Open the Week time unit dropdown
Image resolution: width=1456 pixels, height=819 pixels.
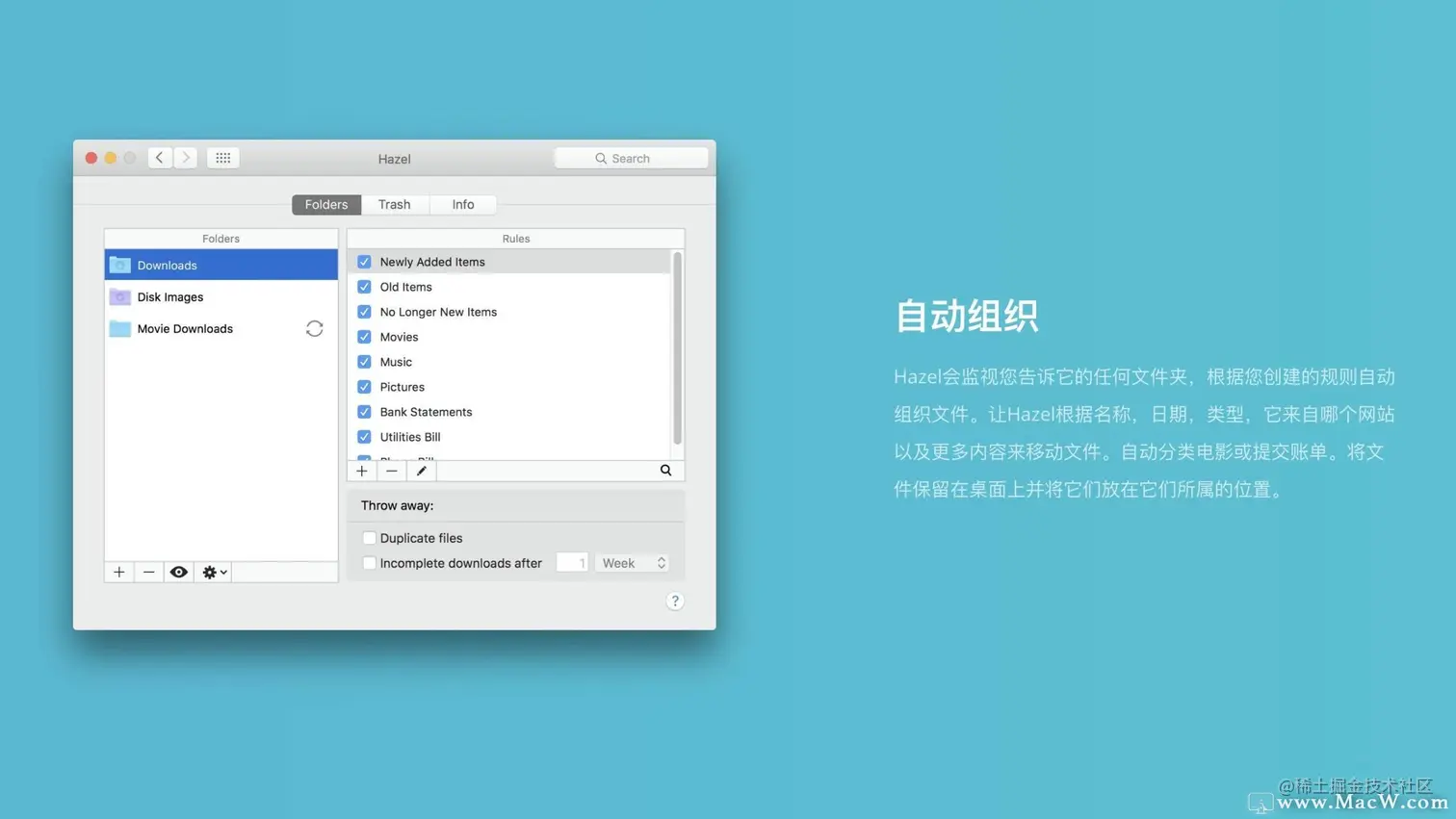click(633, 563)
